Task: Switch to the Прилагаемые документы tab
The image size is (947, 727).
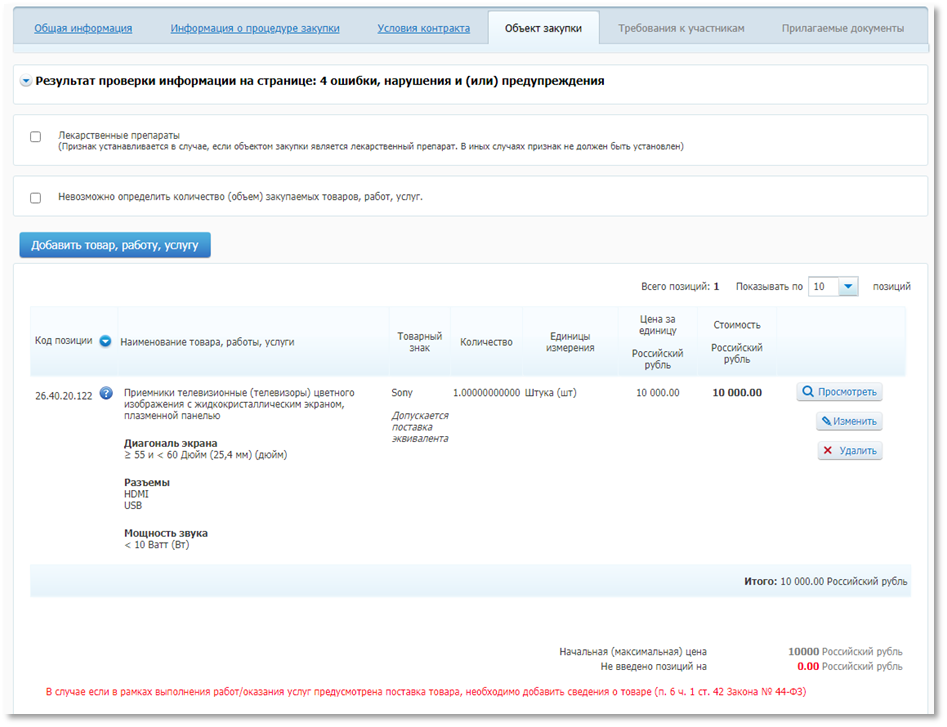Action: pos(842,28)
